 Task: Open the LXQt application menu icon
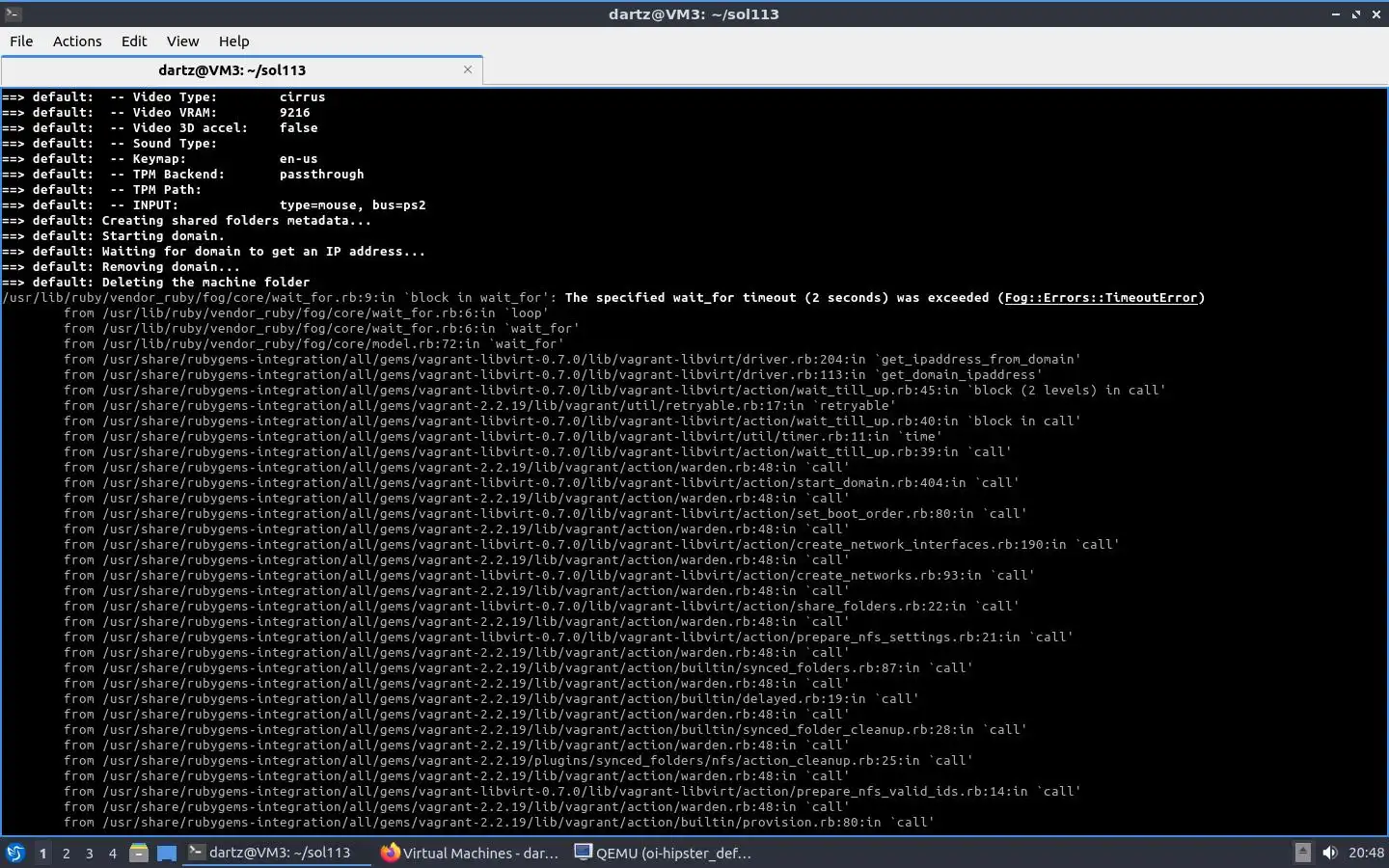15,853
